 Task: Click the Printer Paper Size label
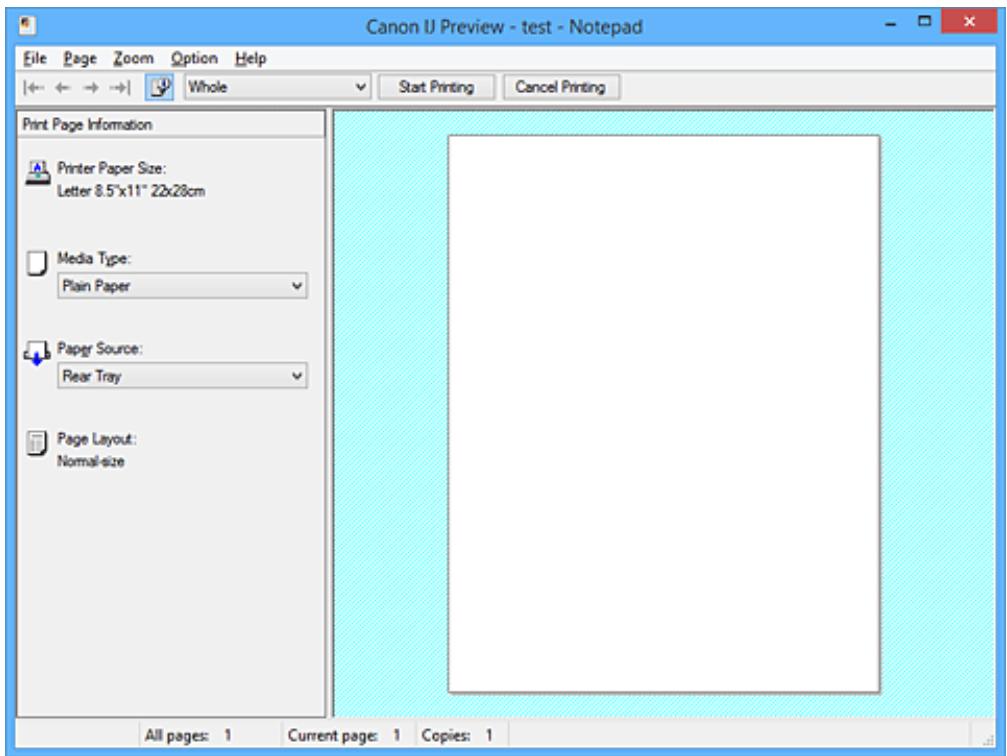[x=112, y=168]
